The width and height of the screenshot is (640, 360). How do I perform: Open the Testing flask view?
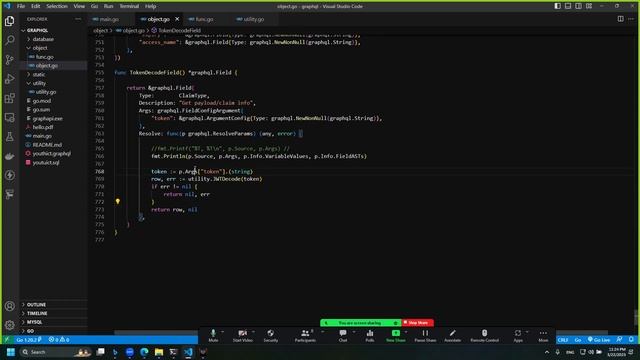pyautogui.click(x=10, y=137)
